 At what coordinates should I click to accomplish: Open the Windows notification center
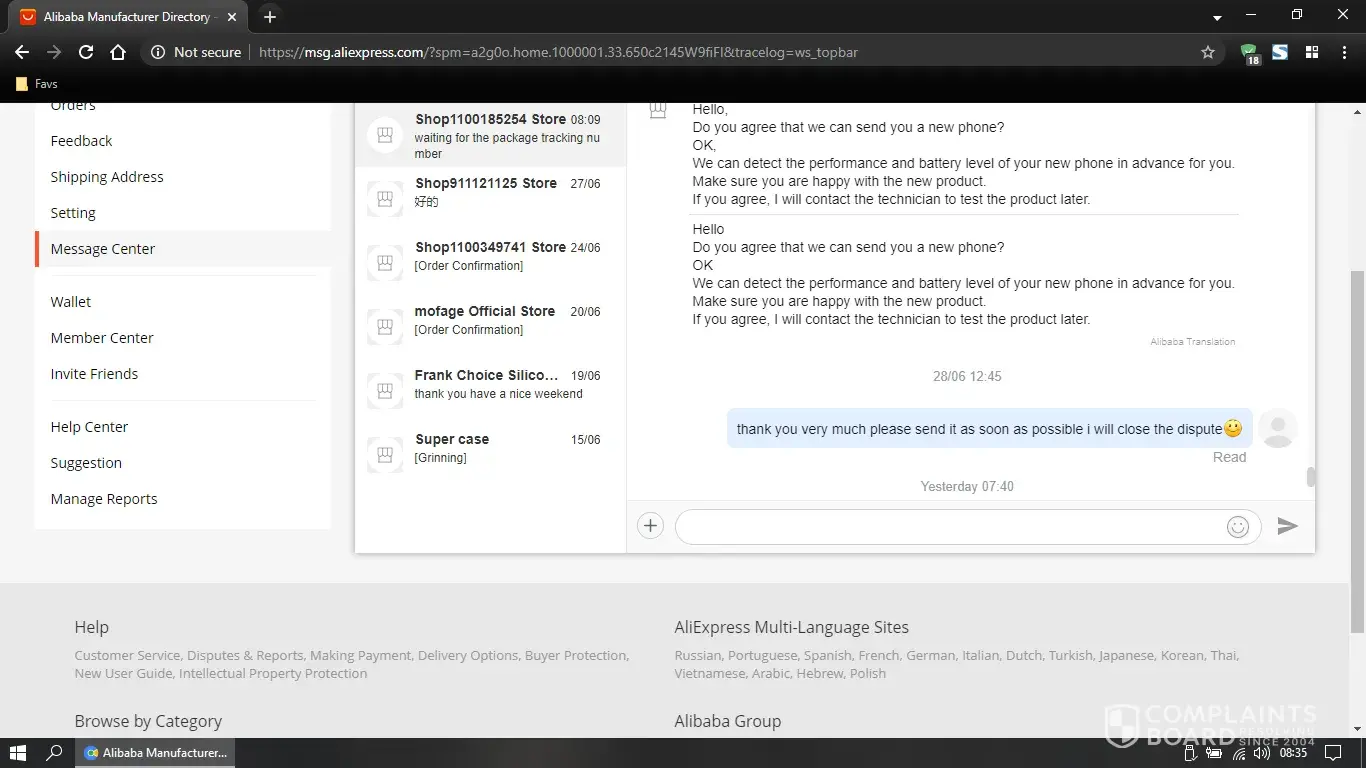pyautogui.click(x=1332, y=752)
